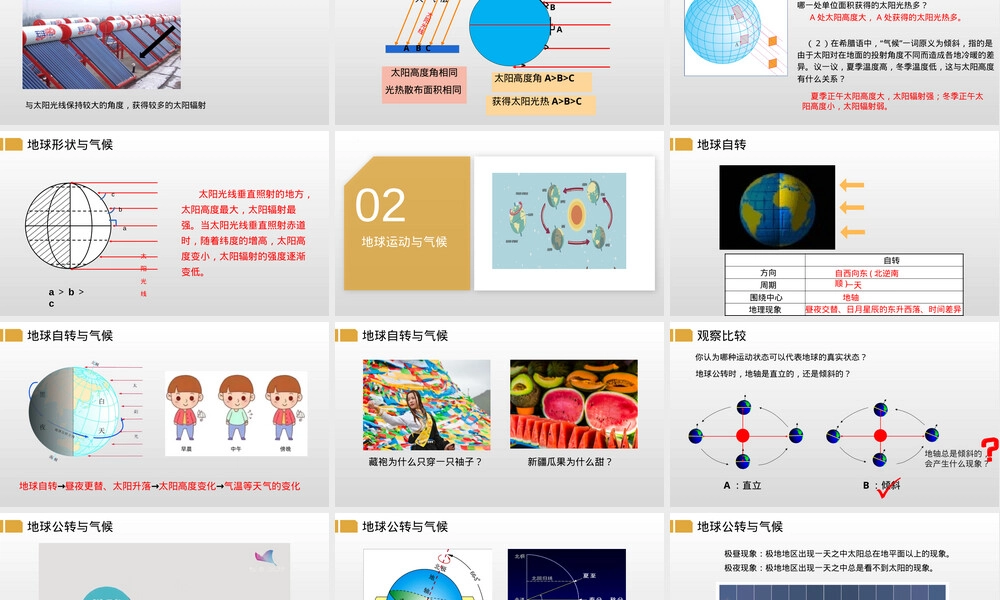Click the red paragraph starting '太阳光线垂直照射的地方'
The image size is (1000, 600).
(246, 233)
